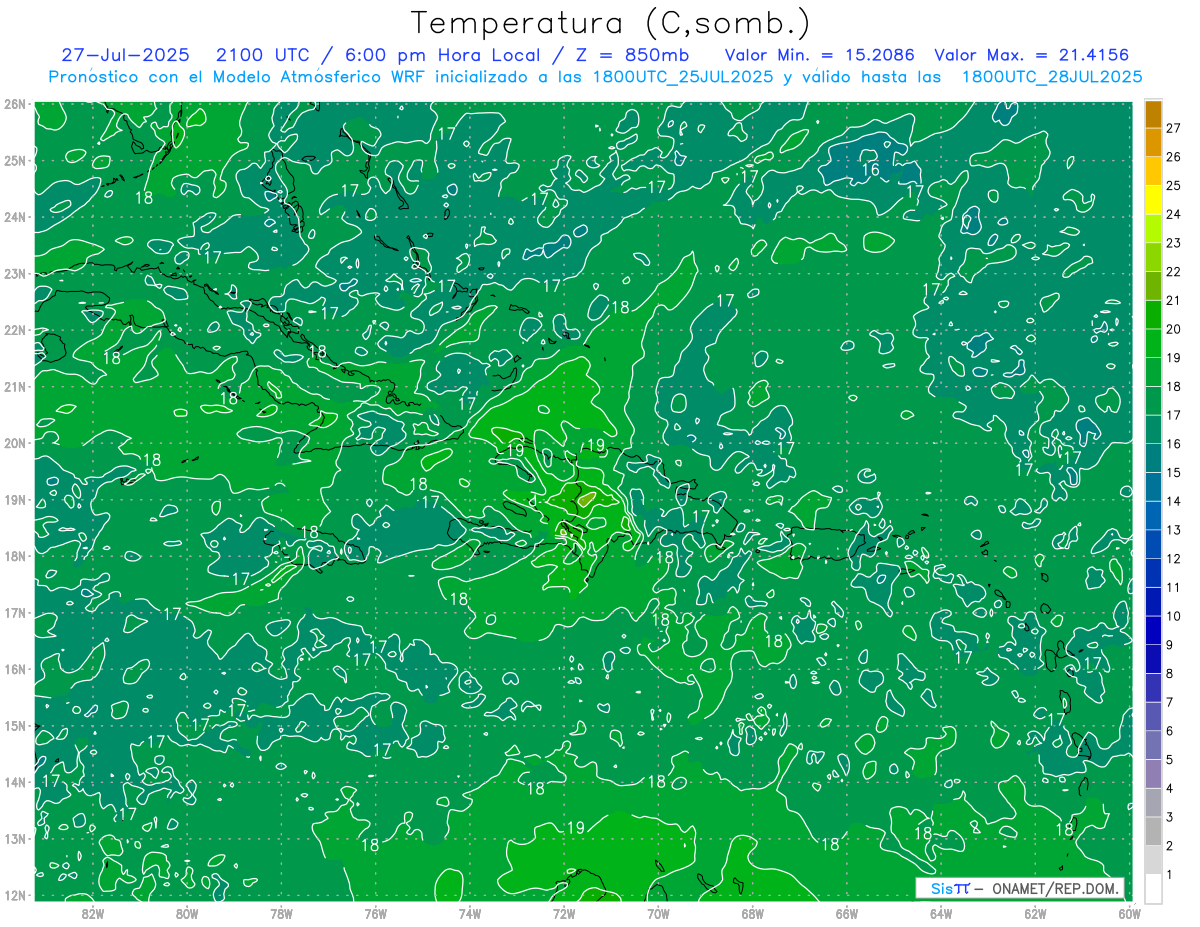1200x927 pixels.
Task: Click the '68W' longitude axis label
Action: pyautogui.click(x=752, y=912)
